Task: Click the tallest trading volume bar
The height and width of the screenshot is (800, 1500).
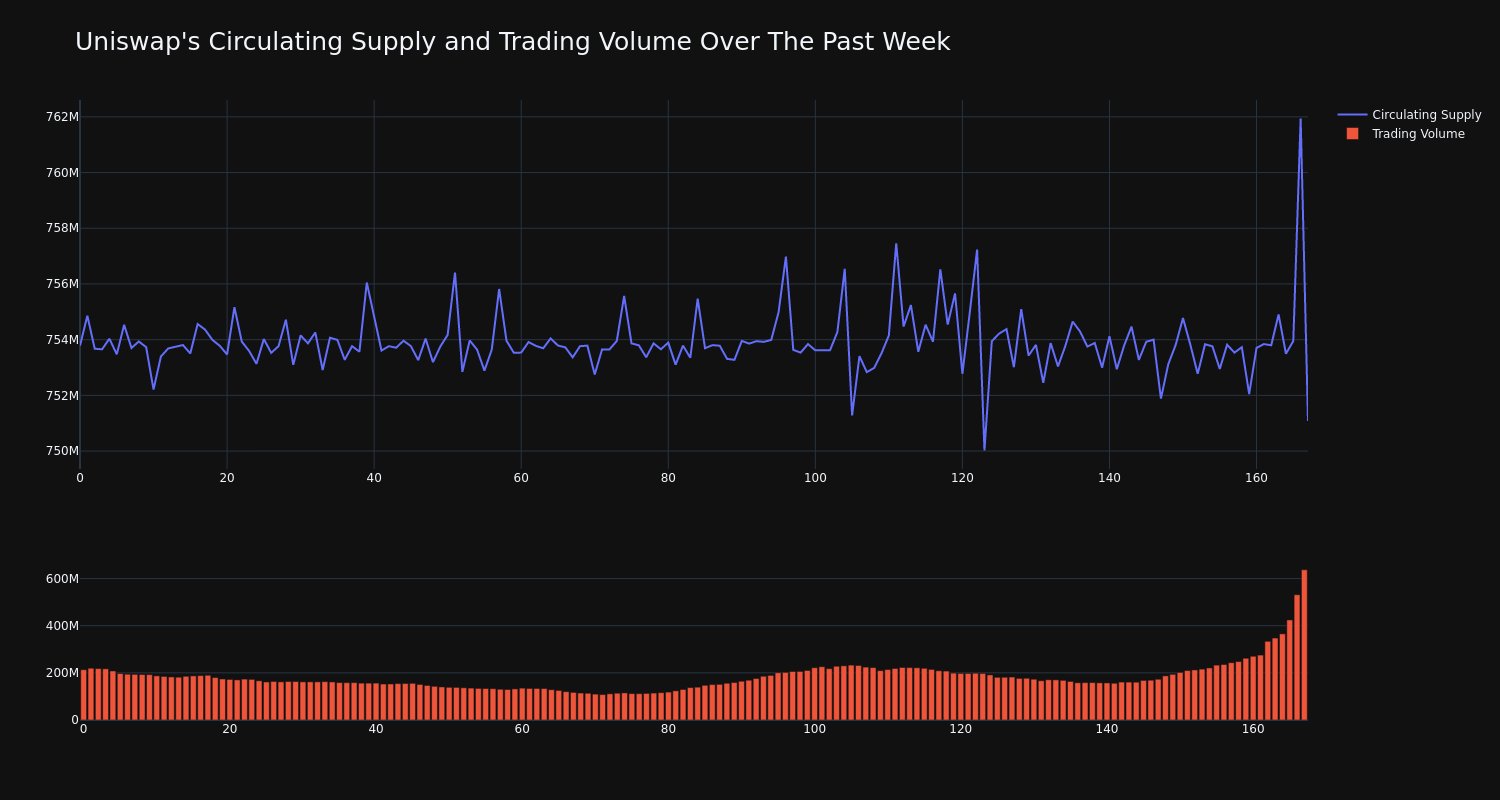Action: tap(1304, 645)
